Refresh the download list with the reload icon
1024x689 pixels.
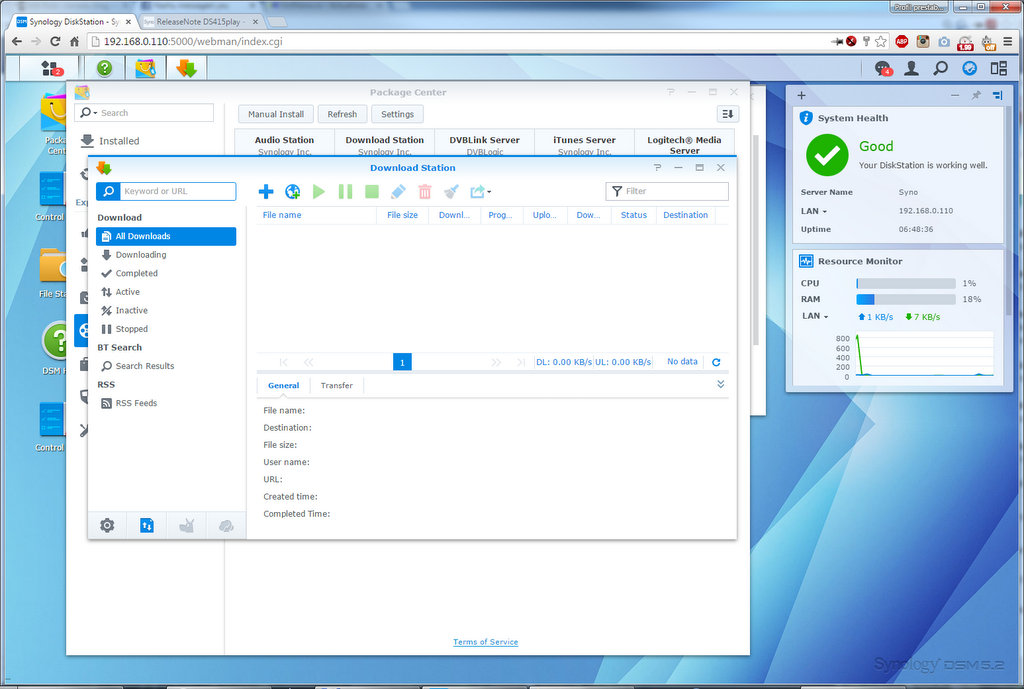click(716, 362)
